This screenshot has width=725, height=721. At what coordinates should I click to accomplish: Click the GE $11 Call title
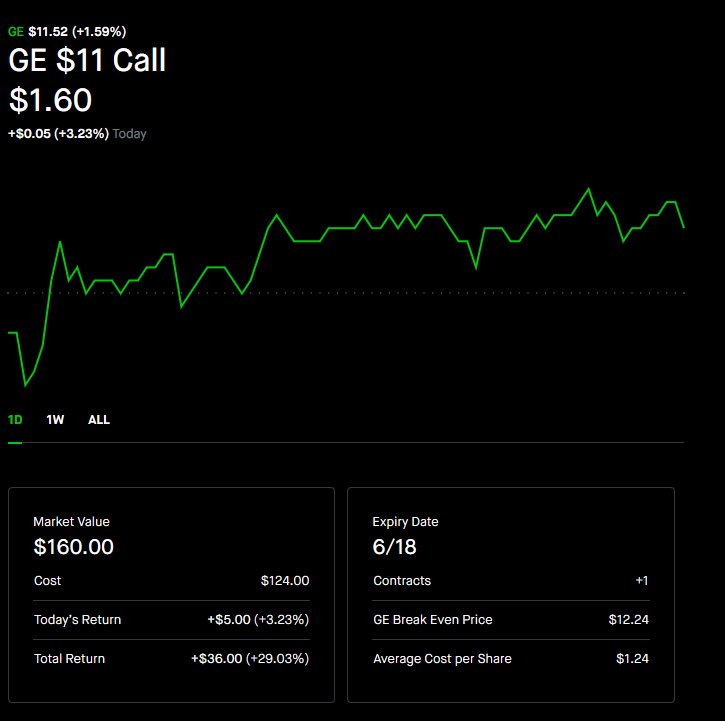click(x=87, y=60)
